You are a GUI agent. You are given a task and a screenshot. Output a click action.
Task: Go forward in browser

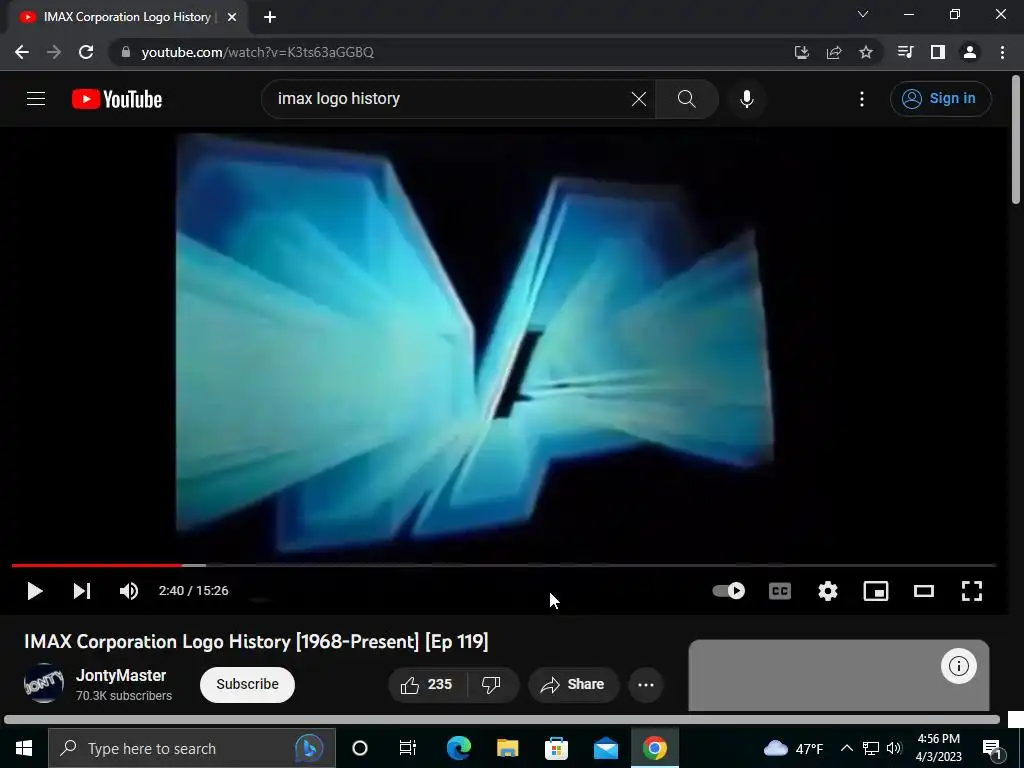[54, 52]
